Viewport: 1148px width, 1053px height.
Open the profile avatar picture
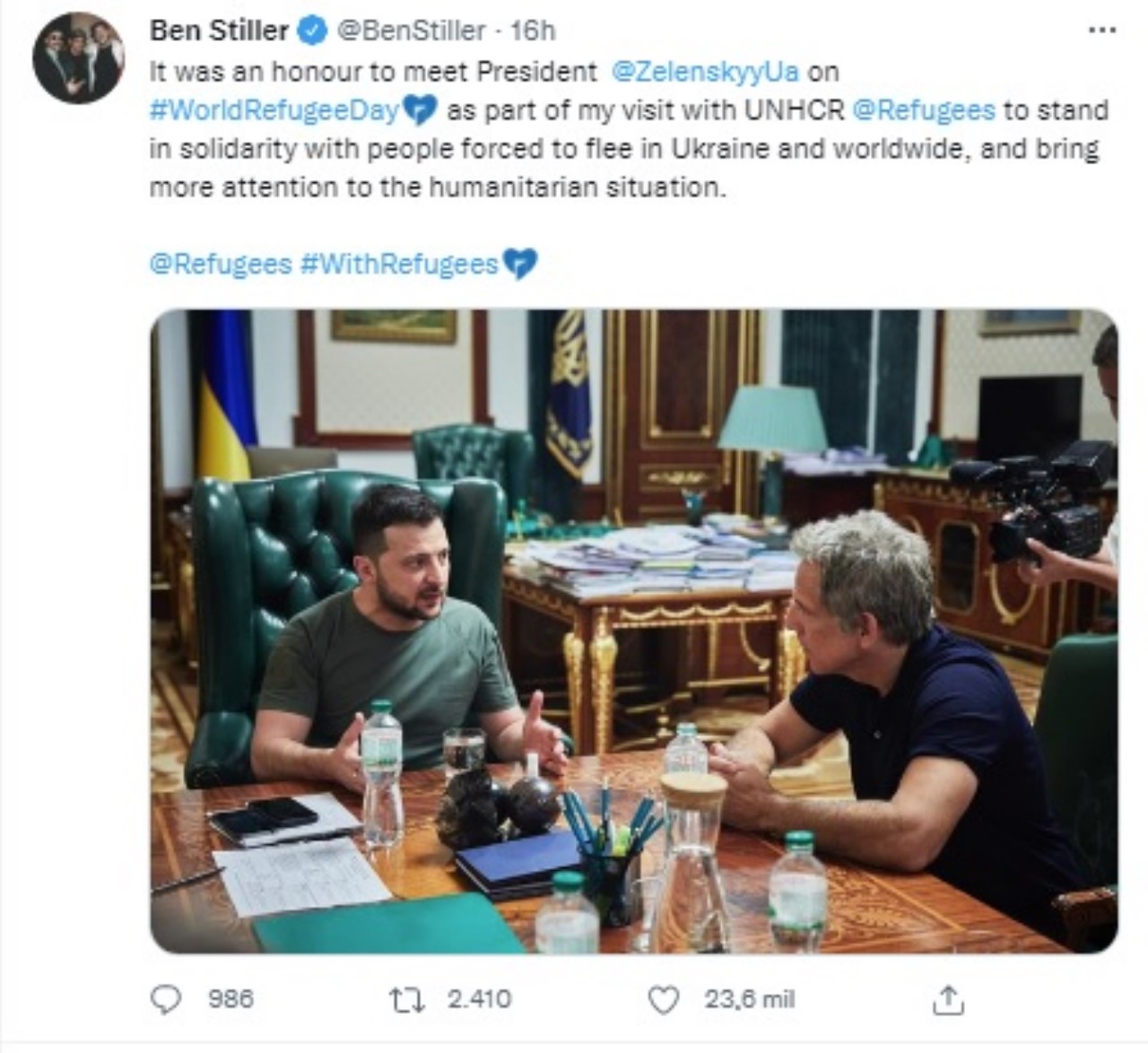pyautogui.click(x=79, y=57)
